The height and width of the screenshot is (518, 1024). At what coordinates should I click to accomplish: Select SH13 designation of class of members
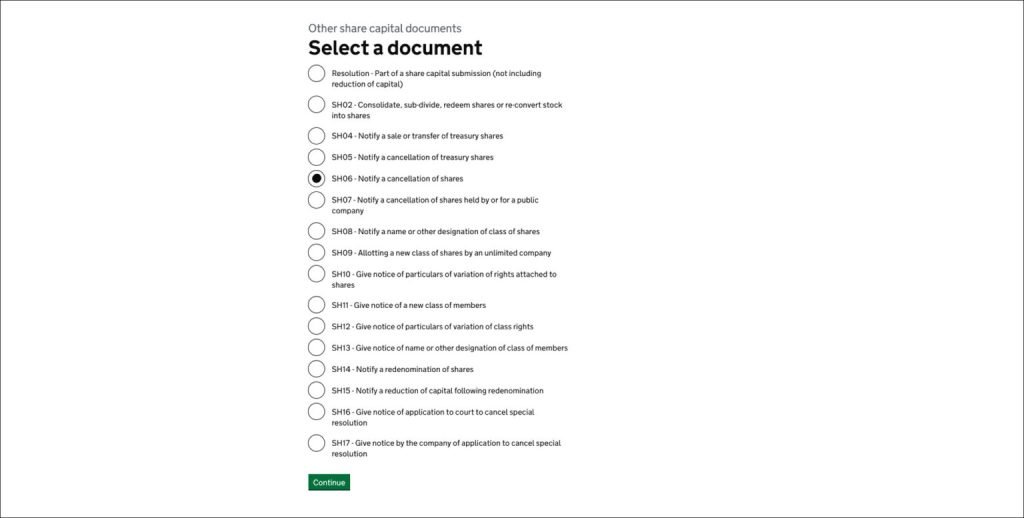[x=316, y=348]
